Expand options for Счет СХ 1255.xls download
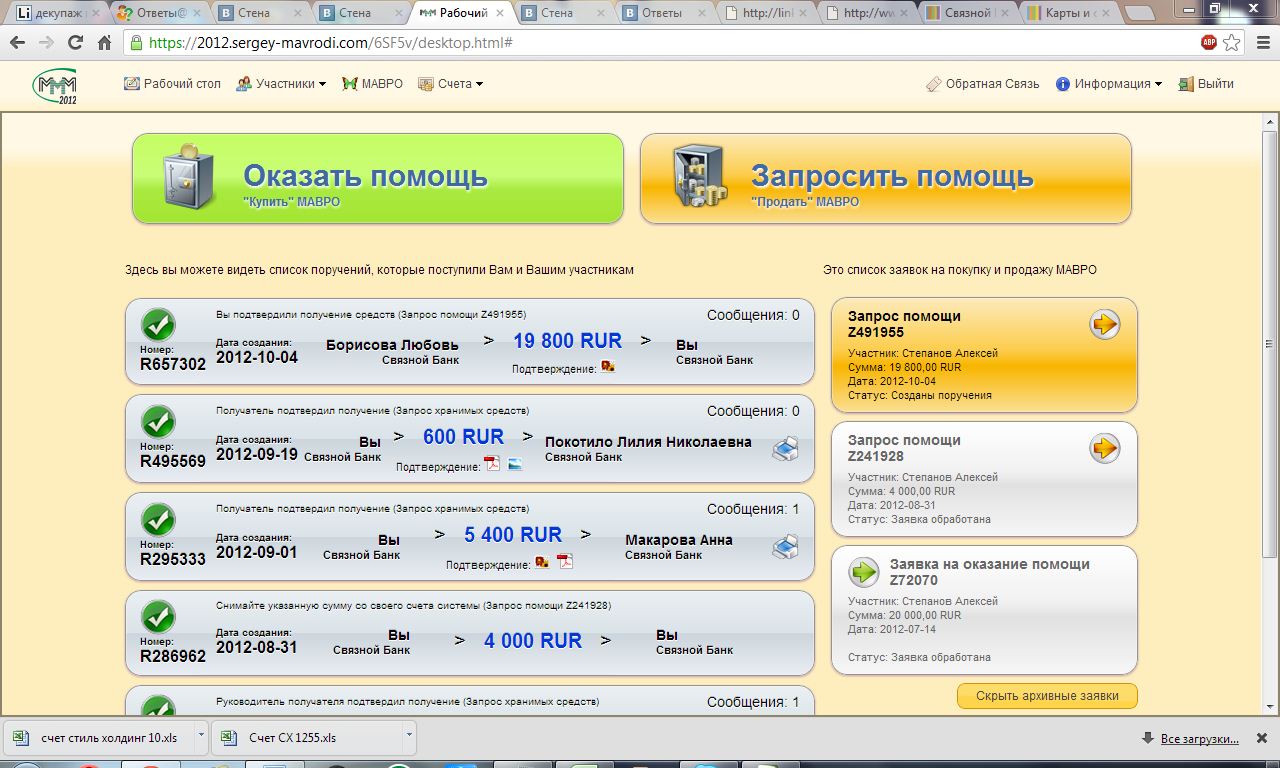The image size is (1280, 768). point(409,738)
